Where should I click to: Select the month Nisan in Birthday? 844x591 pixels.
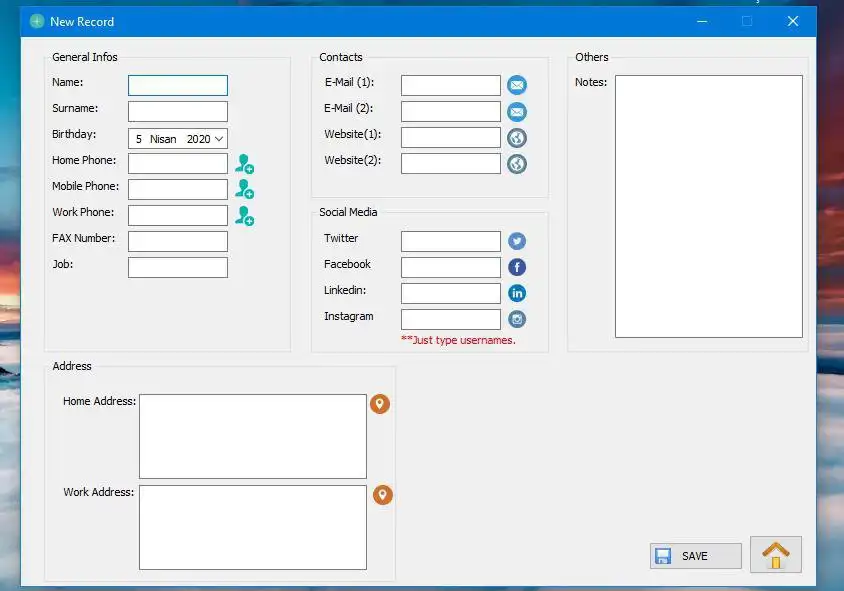coord(163,139)
